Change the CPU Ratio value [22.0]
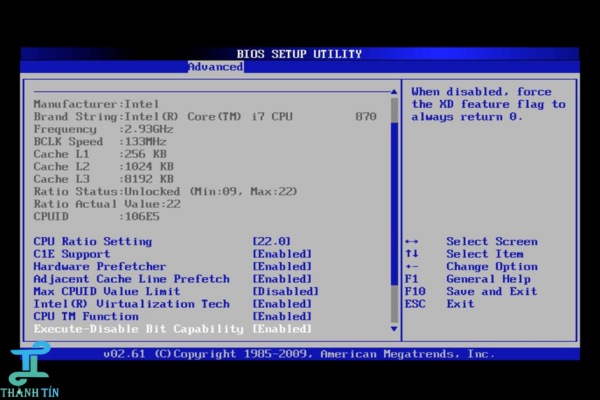 pyautogui.click(x=271, y=242)
